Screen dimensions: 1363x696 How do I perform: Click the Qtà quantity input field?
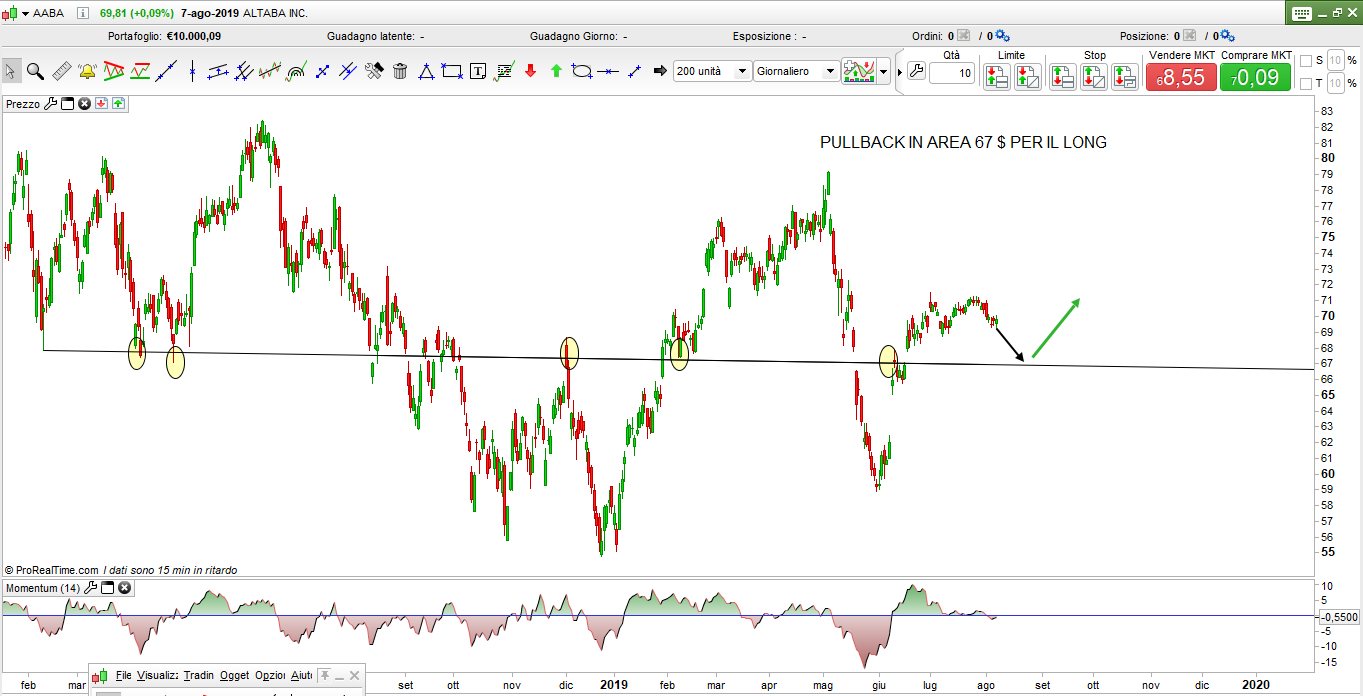tap(951, 73)
